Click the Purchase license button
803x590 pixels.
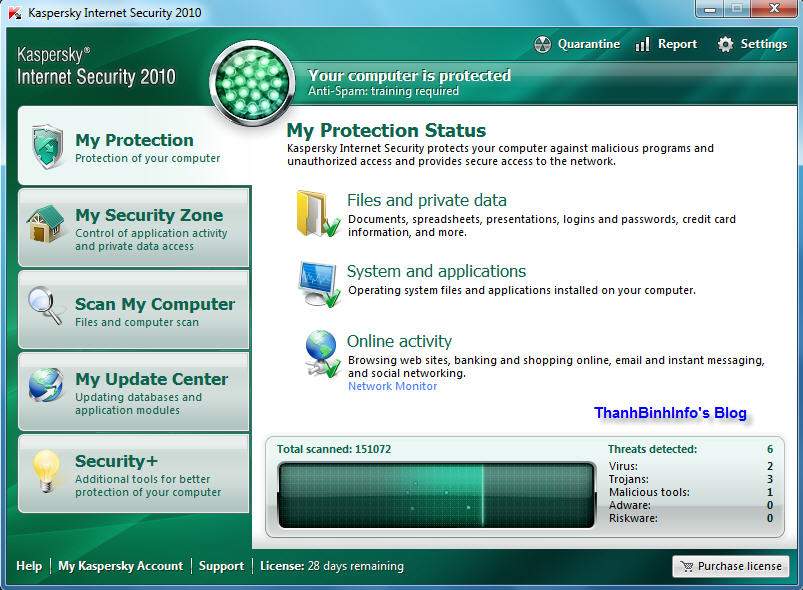tap(730, 566)
